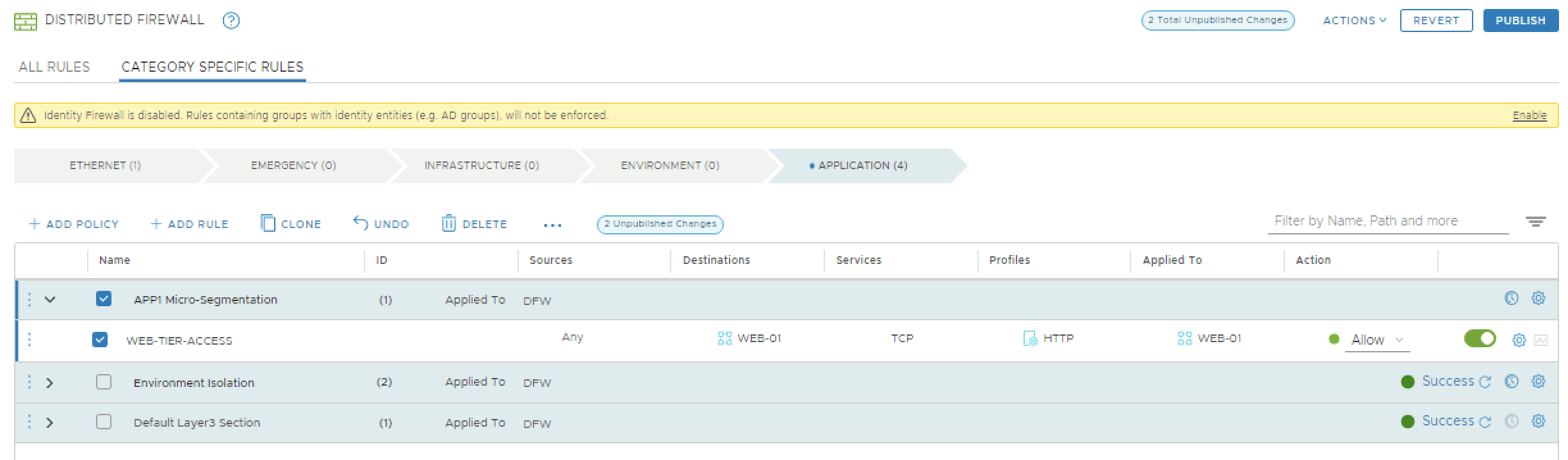Click the Delete trash icon
Image resolution: width=1568 pixels, height=460 pixels.
448,223
